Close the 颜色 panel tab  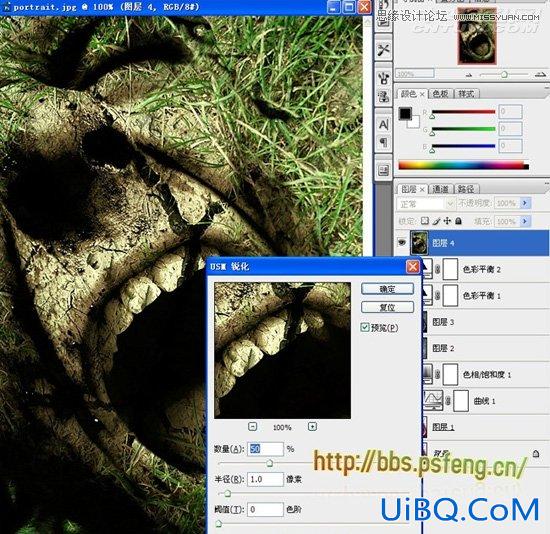click(x=422, y=94)
